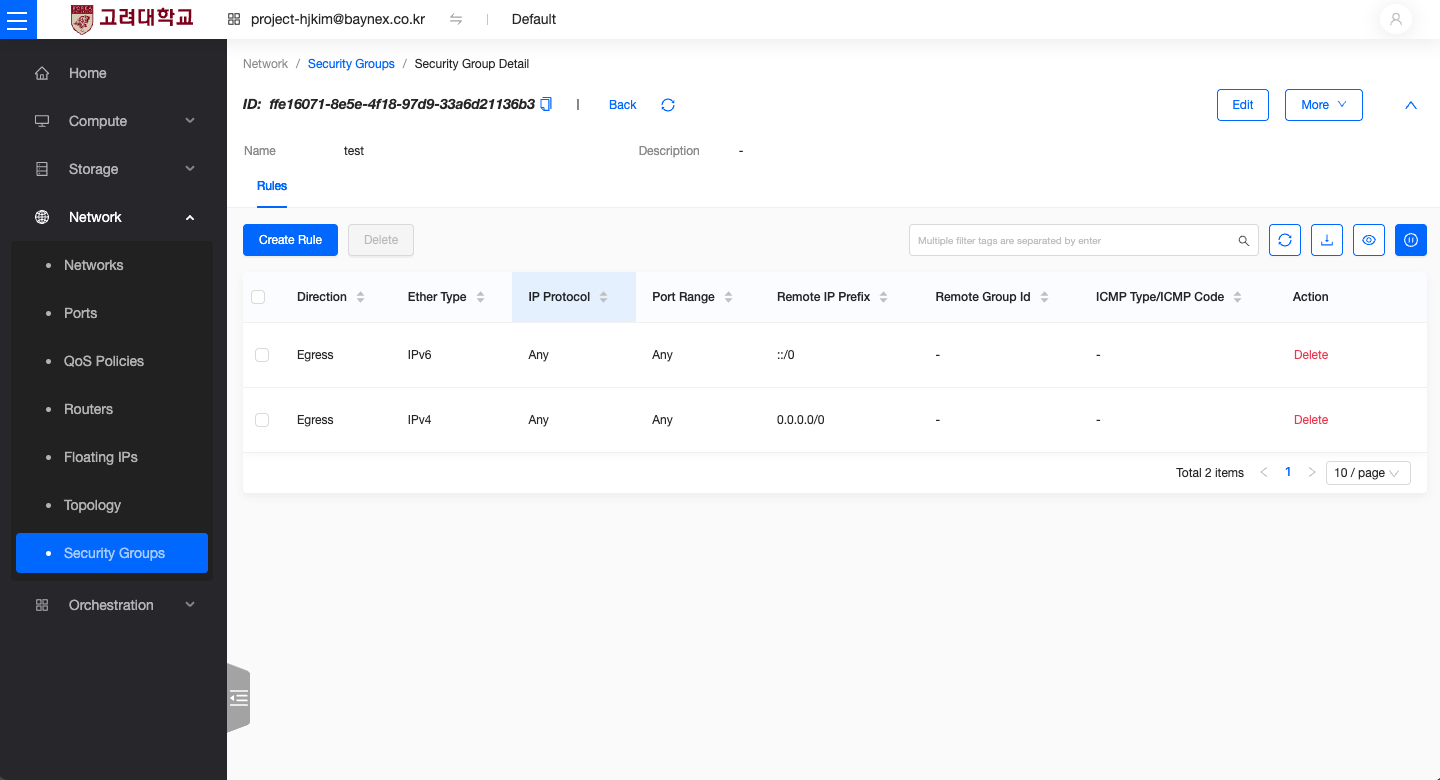Click the Back link
Viewport: 1440px width, 780px height.
pyautogui.click(x=623, y=105)
